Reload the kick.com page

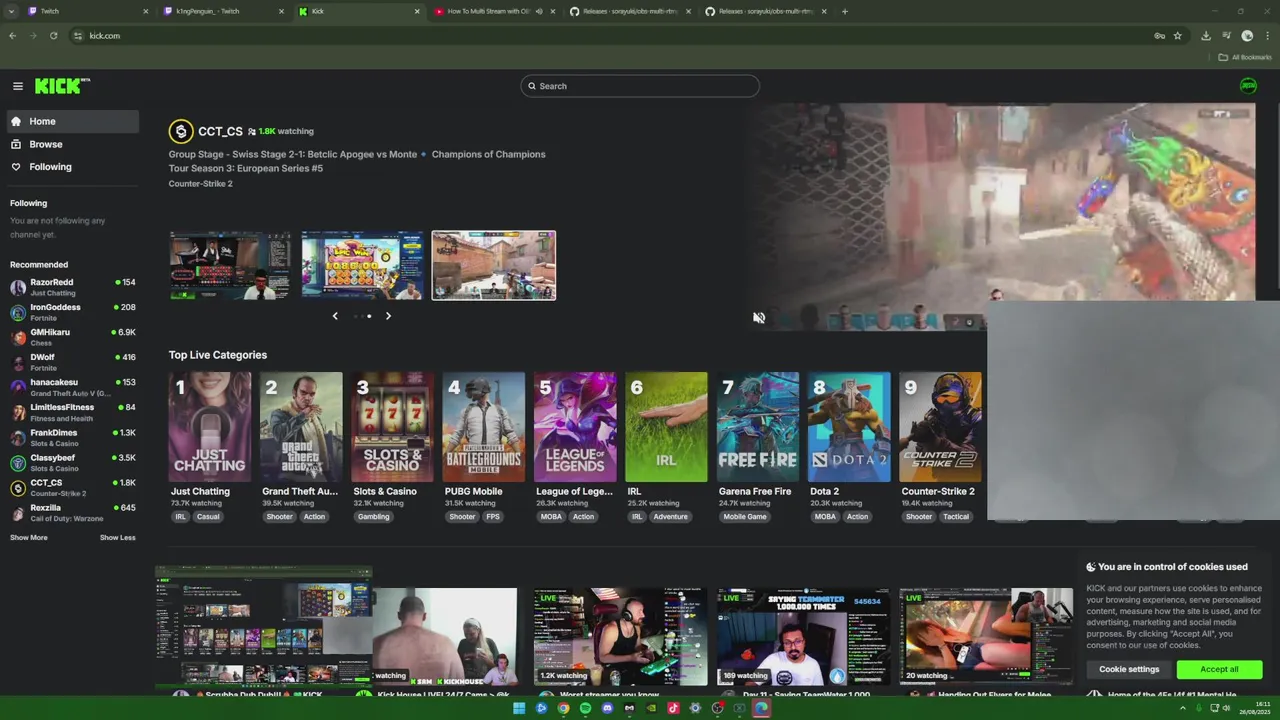pyautogui.click(x=53, y=36)
